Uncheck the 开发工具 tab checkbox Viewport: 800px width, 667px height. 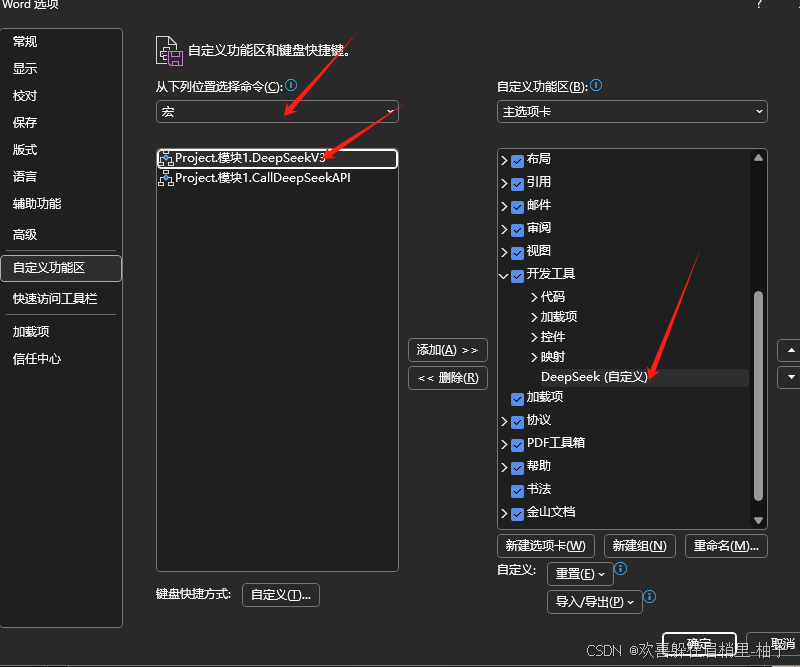click(x=517, y=276)
